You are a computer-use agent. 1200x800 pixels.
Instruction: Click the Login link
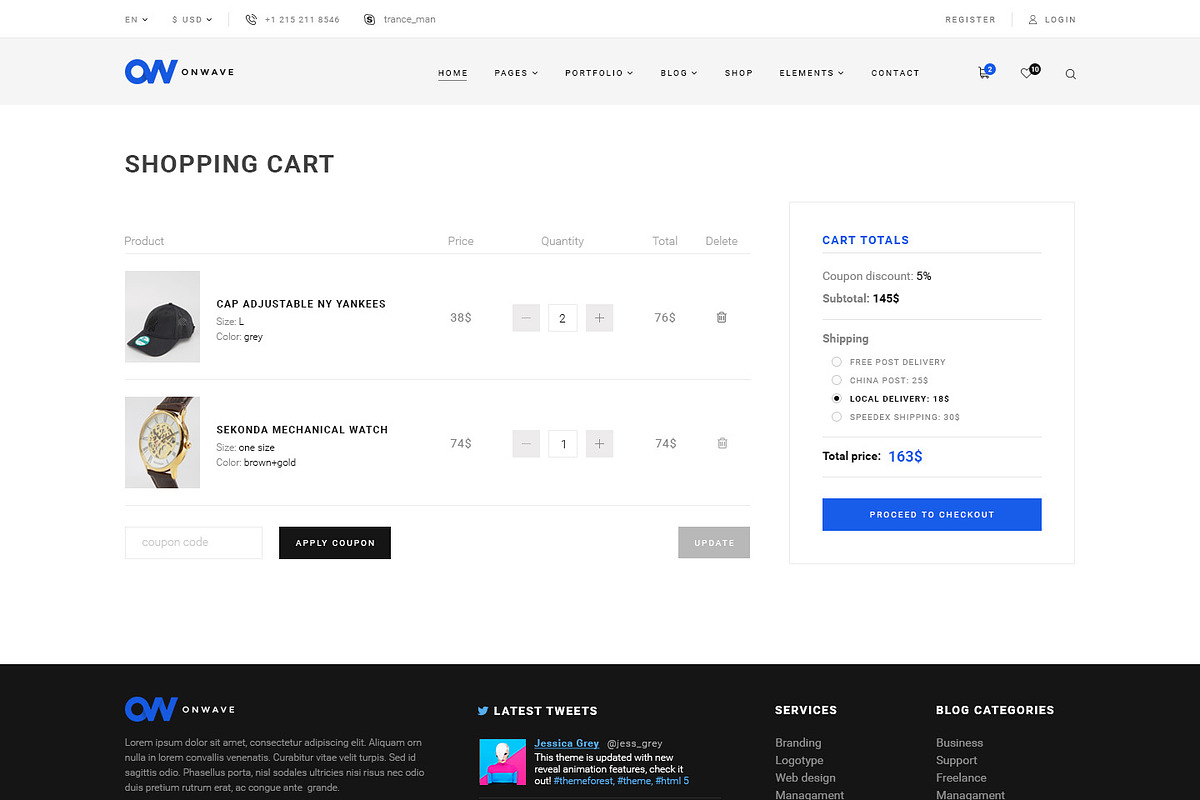(x=1060, y=19)
